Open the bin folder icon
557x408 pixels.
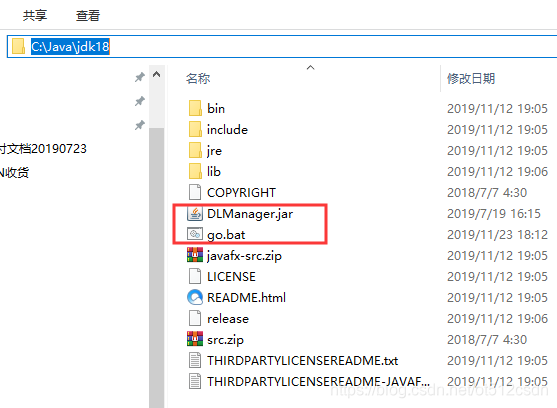coord(195,108)
